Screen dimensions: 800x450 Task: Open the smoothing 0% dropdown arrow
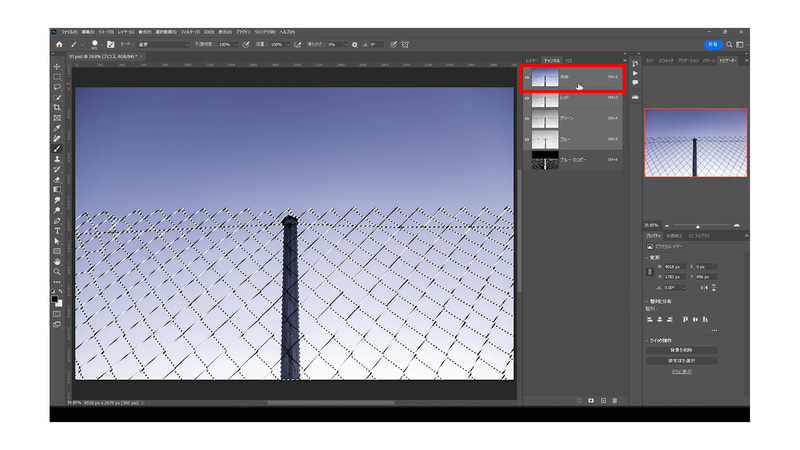pyautogui.click(x=345, y=45)
